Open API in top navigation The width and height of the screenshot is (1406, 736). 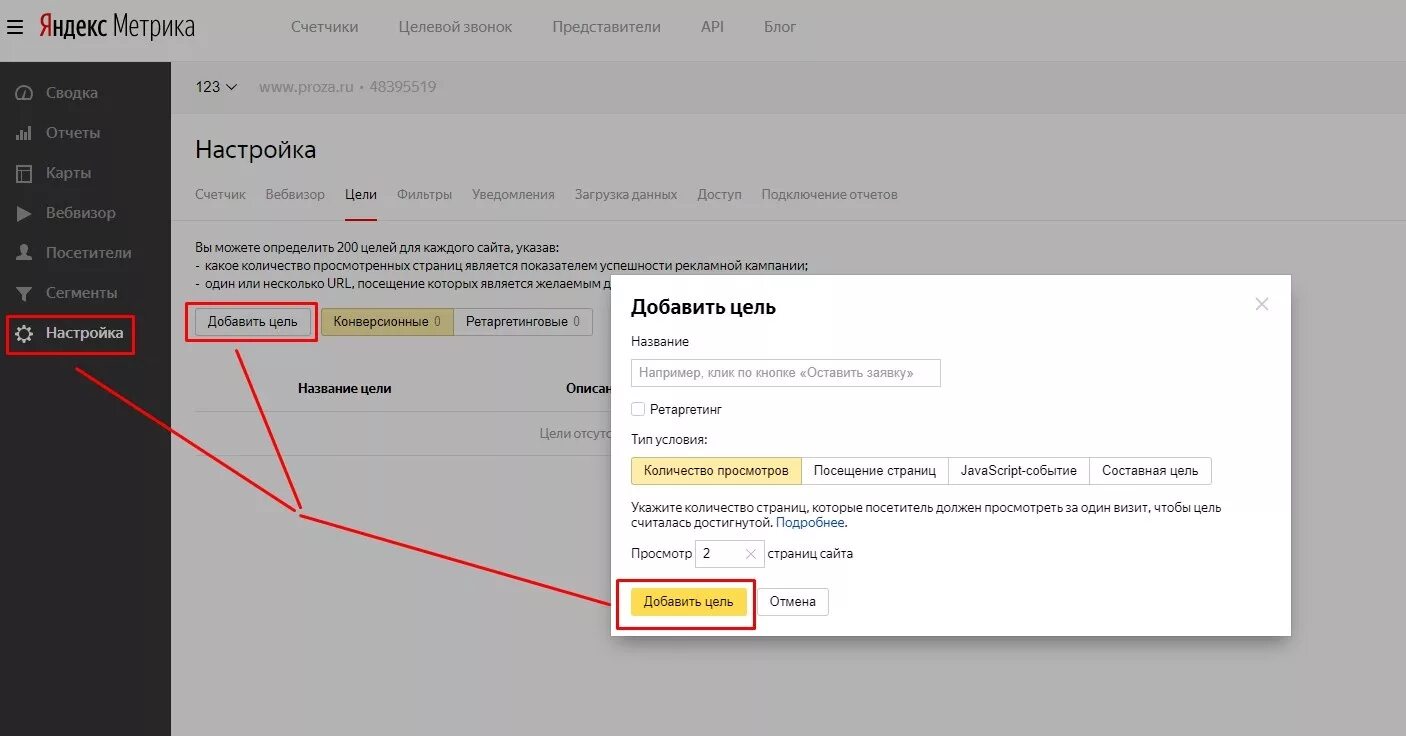[x=712, y=27]
